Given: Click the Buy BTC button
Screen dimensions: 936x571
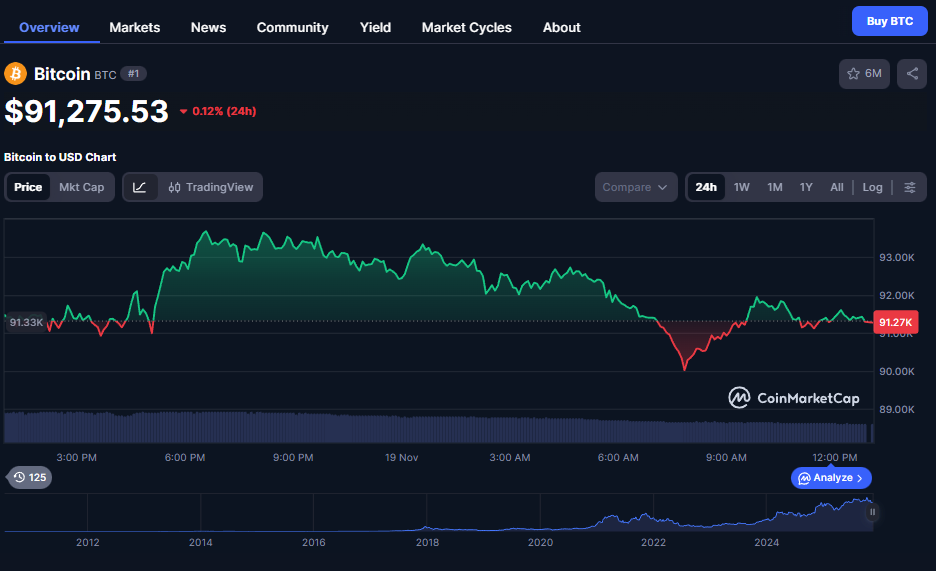Looking at the screenshot, I should (889, 21).
